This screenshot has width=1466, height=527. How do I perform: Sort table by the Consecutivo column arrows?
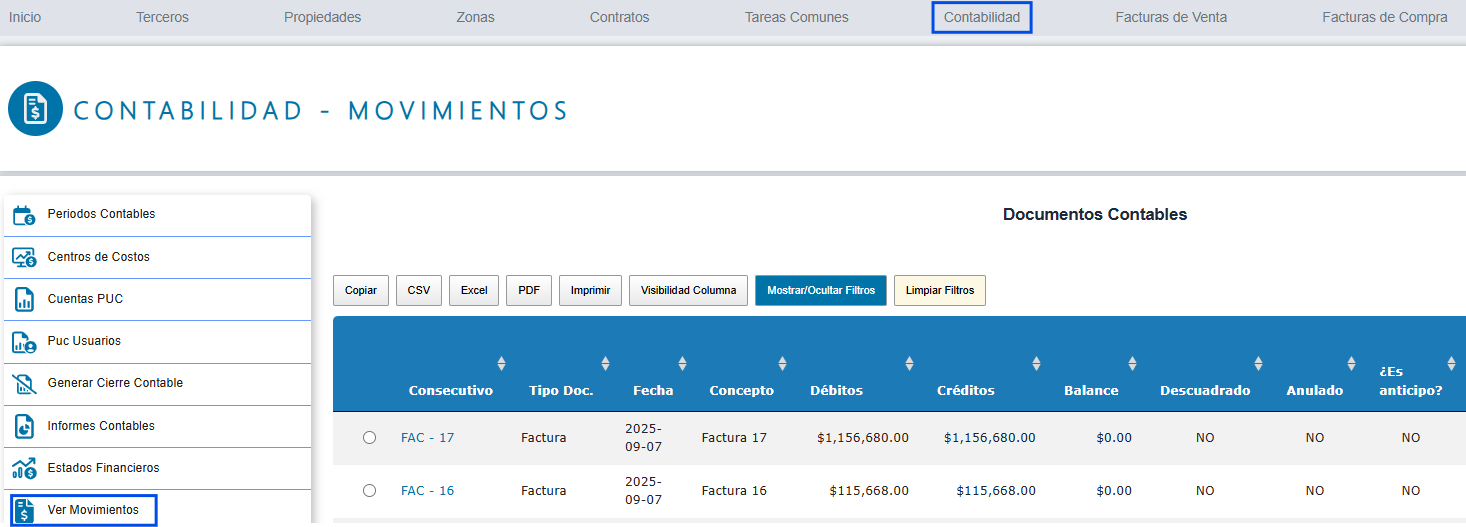[x=501, y=364]
